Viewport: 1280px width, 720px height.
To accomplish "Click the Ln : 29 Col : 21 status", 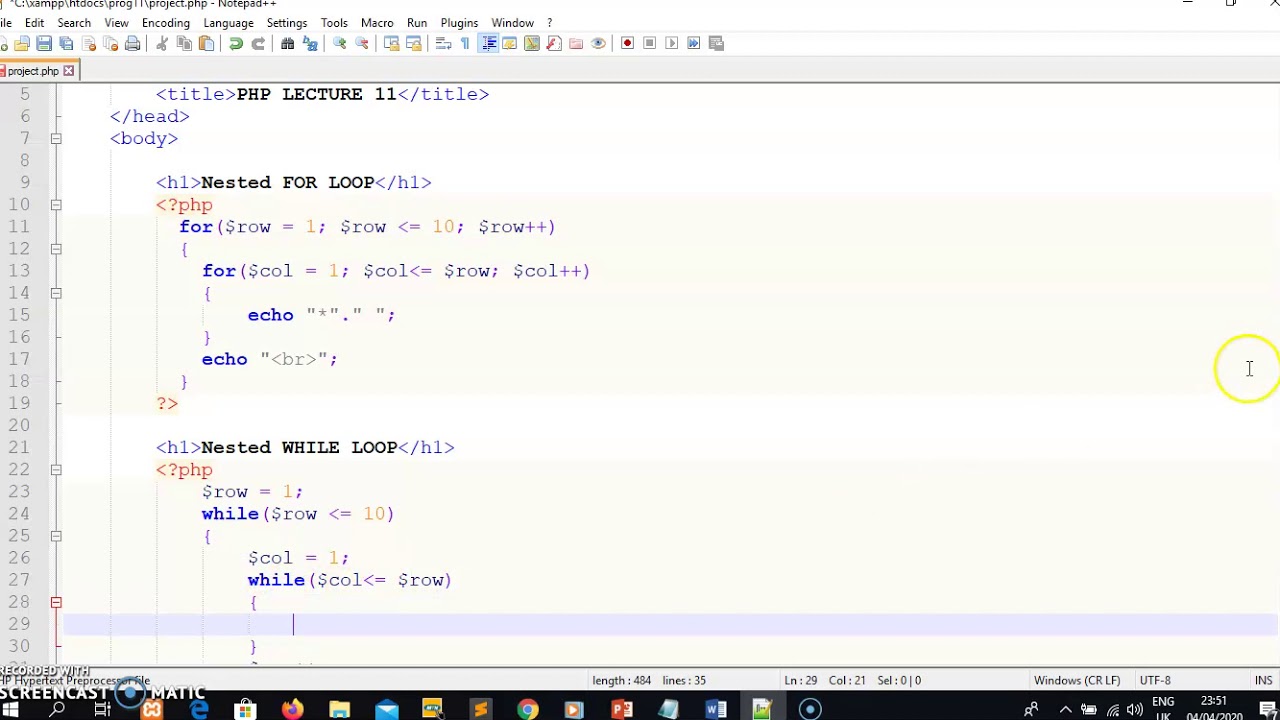I will coord(825,680).
